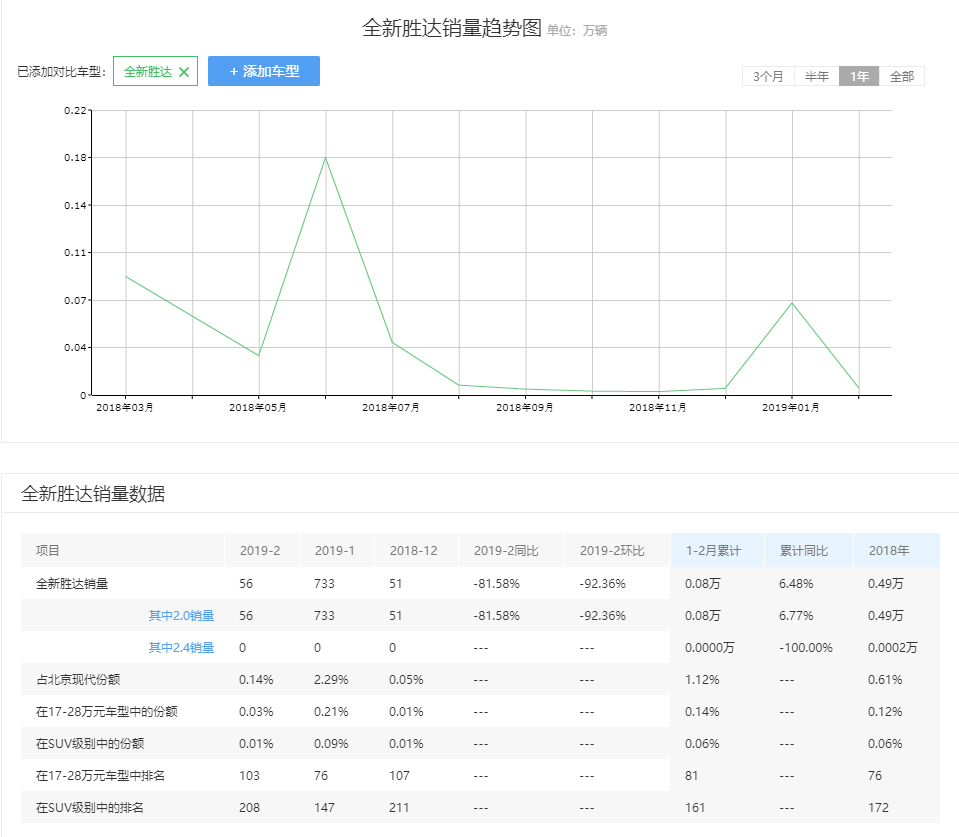Remove 全新胜达 from comparison using its X icon
This screenshot has width=959, height=837.
coord(183,71)
